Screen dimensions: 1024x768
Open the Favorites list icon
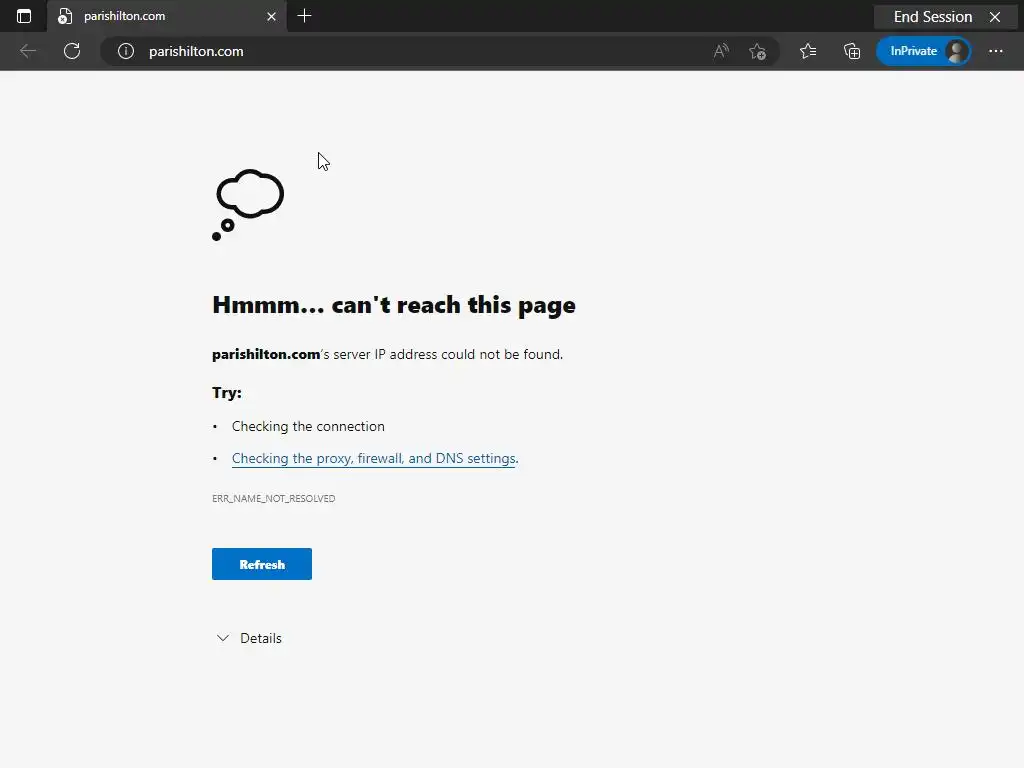808,51
